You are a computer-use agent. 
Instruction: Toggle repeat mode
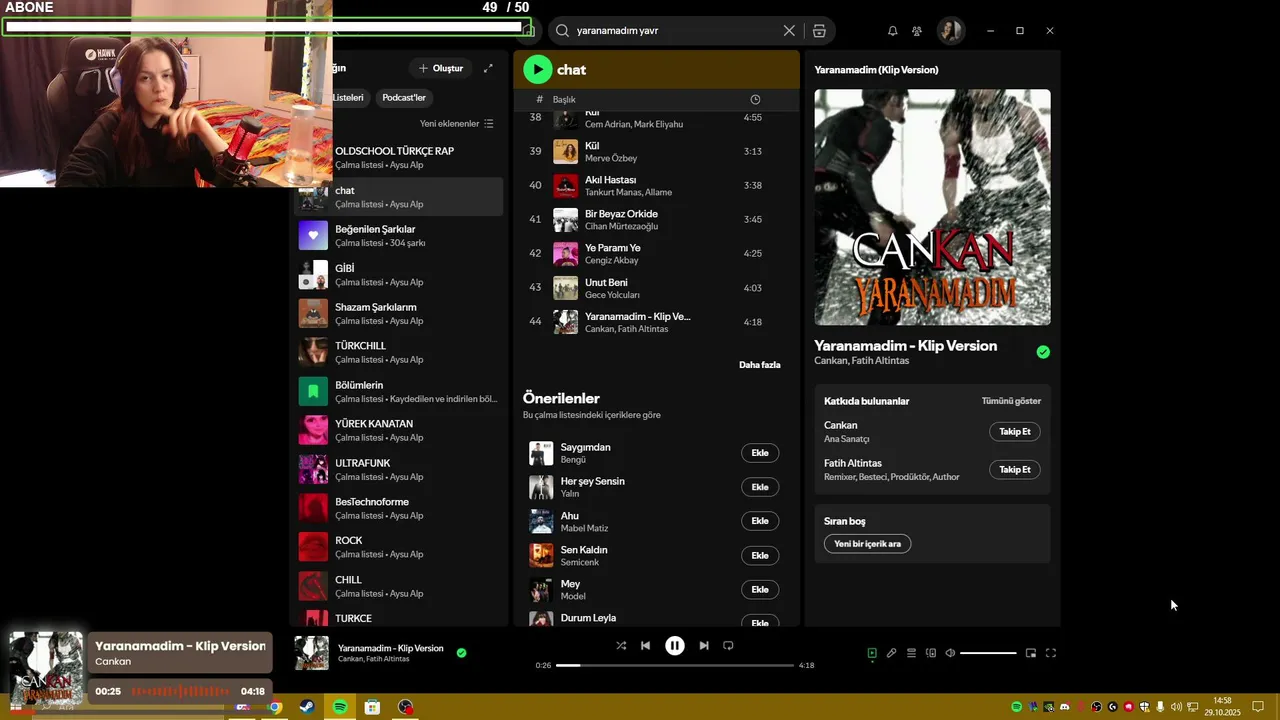(x=728, y=646)
